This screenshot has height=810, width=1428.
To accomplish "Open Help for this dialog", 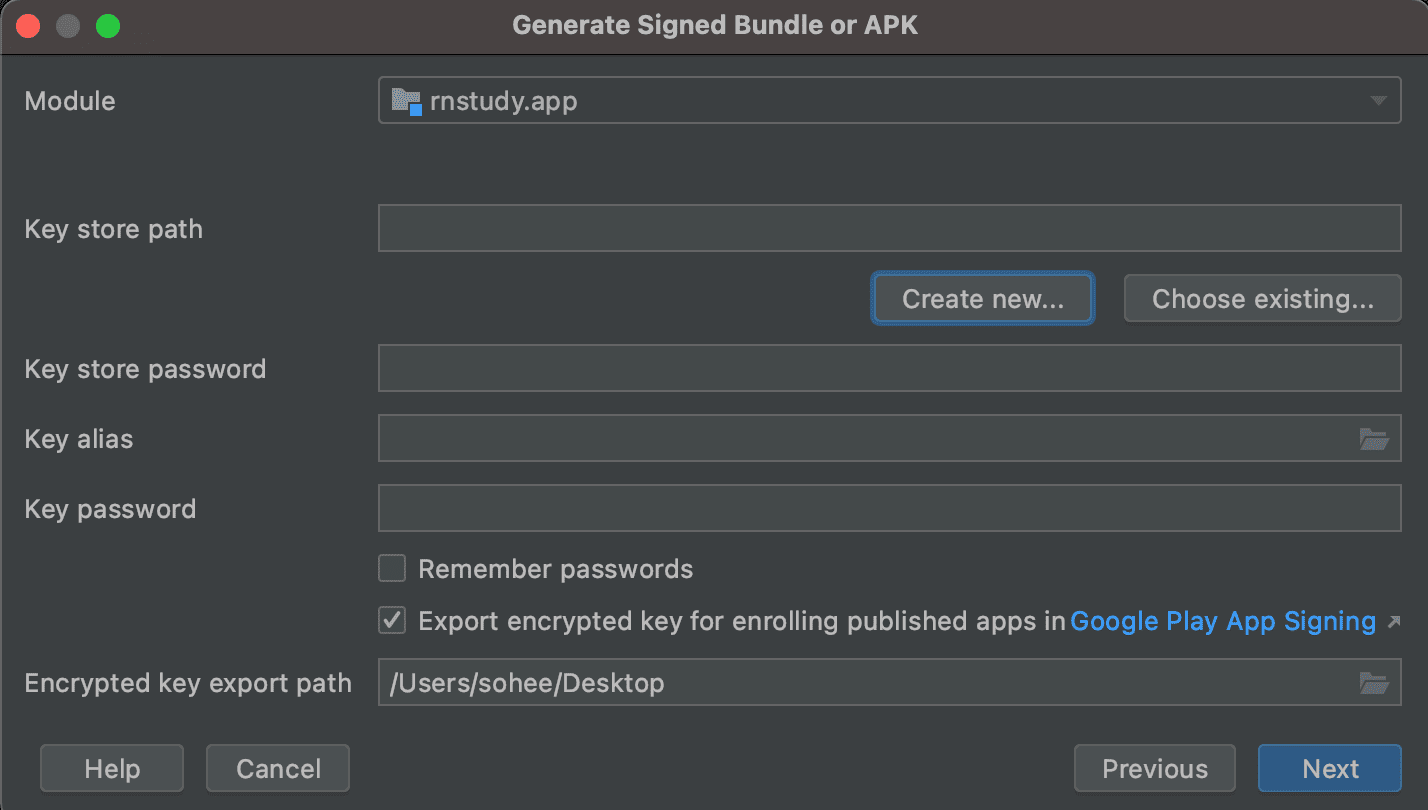I will [112, 768].
